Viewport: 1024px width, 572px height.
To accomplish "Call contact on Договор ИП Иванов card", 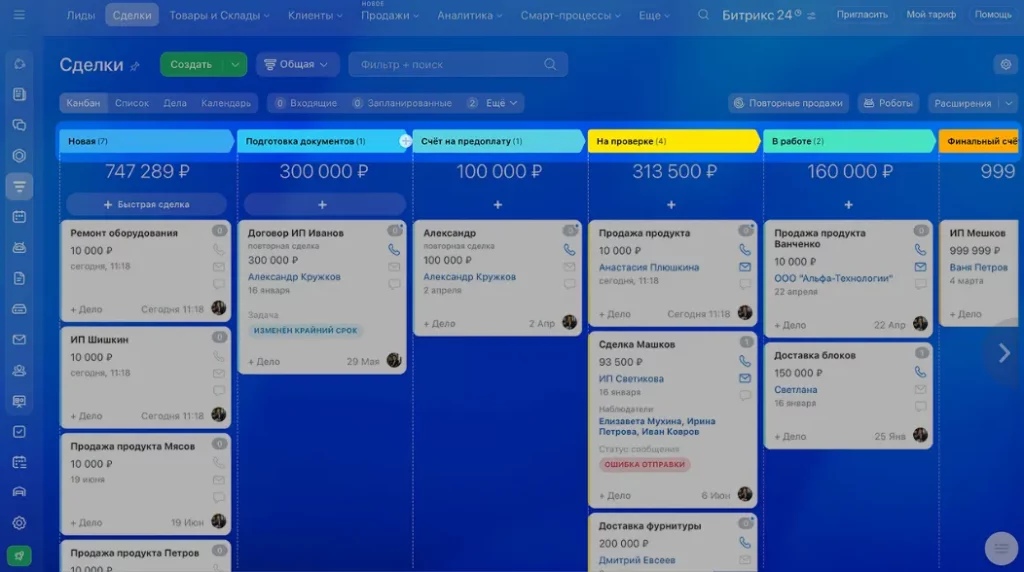I will point(394,249).
